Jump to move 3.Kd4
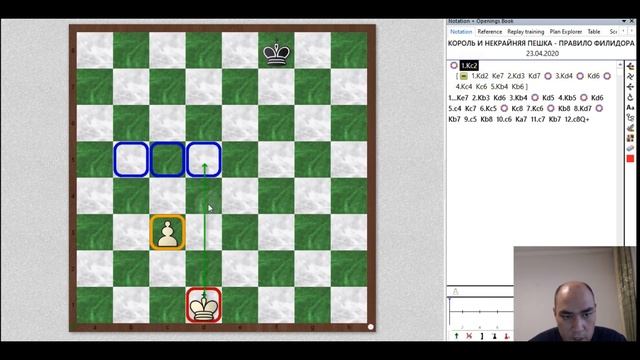The width and height of the screenshot is (640, 360). 564,76
